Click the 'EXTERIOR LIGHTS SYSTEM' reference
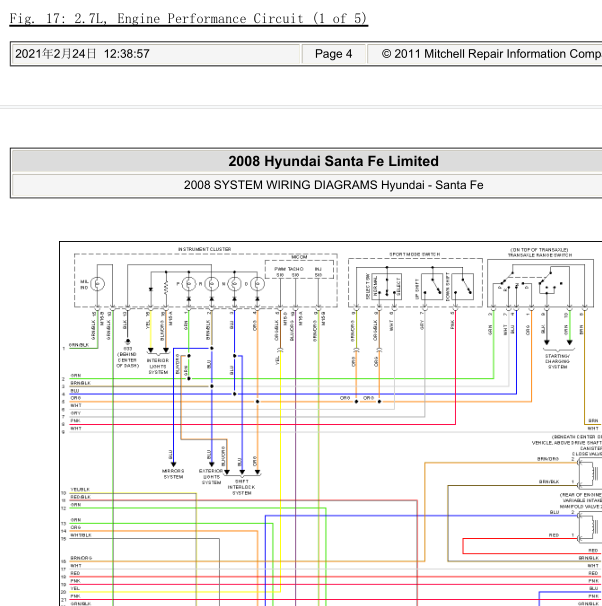602x606 pixels. (x=211, y=477)
